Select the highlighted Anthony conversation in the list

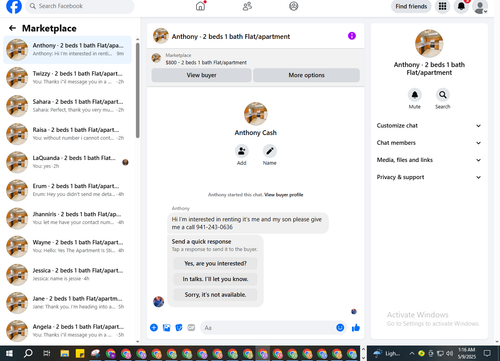tap(67, 49)
